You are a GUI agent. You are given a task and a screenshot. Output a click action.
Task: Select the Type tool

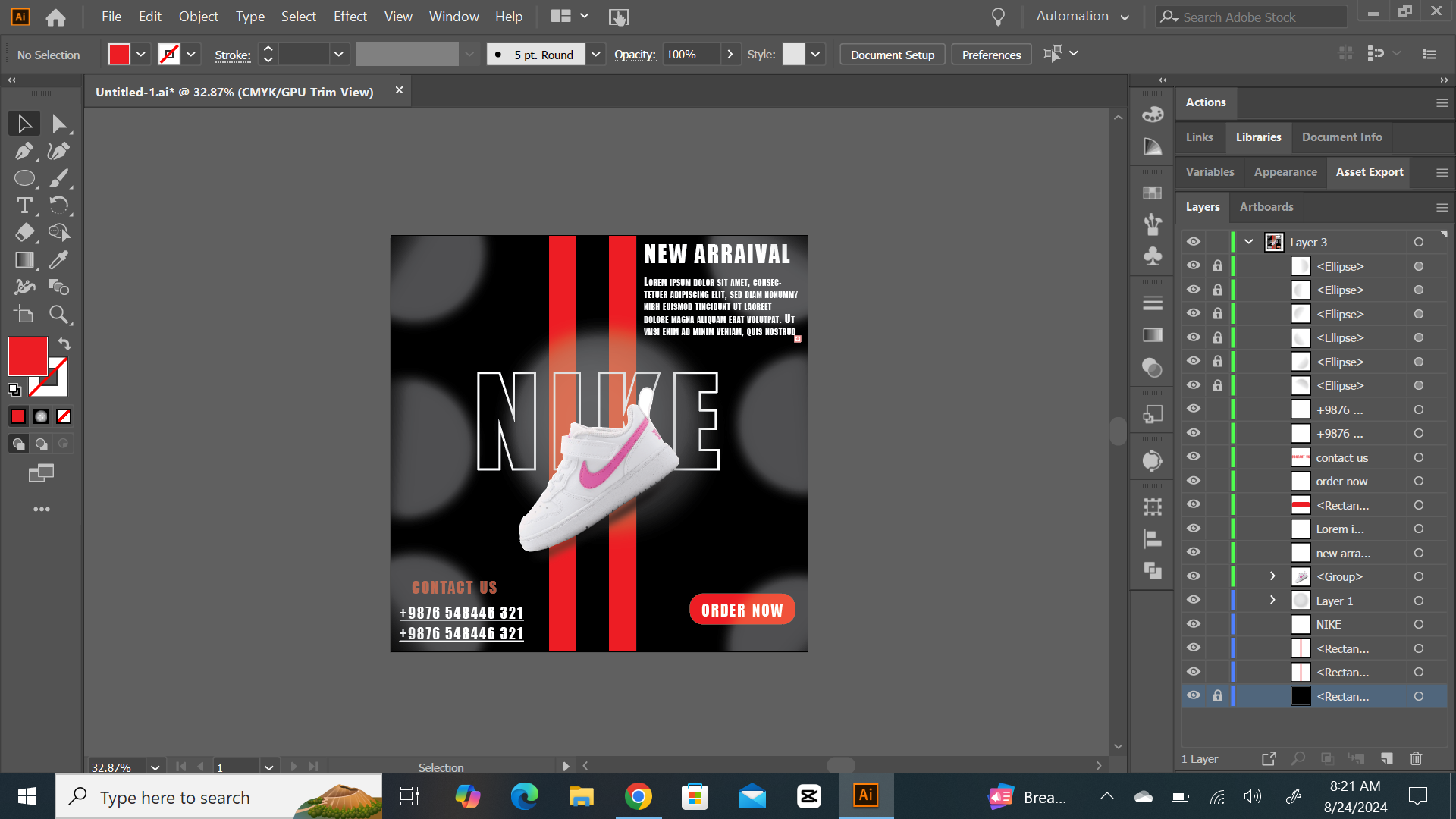(x=24, y=206)
